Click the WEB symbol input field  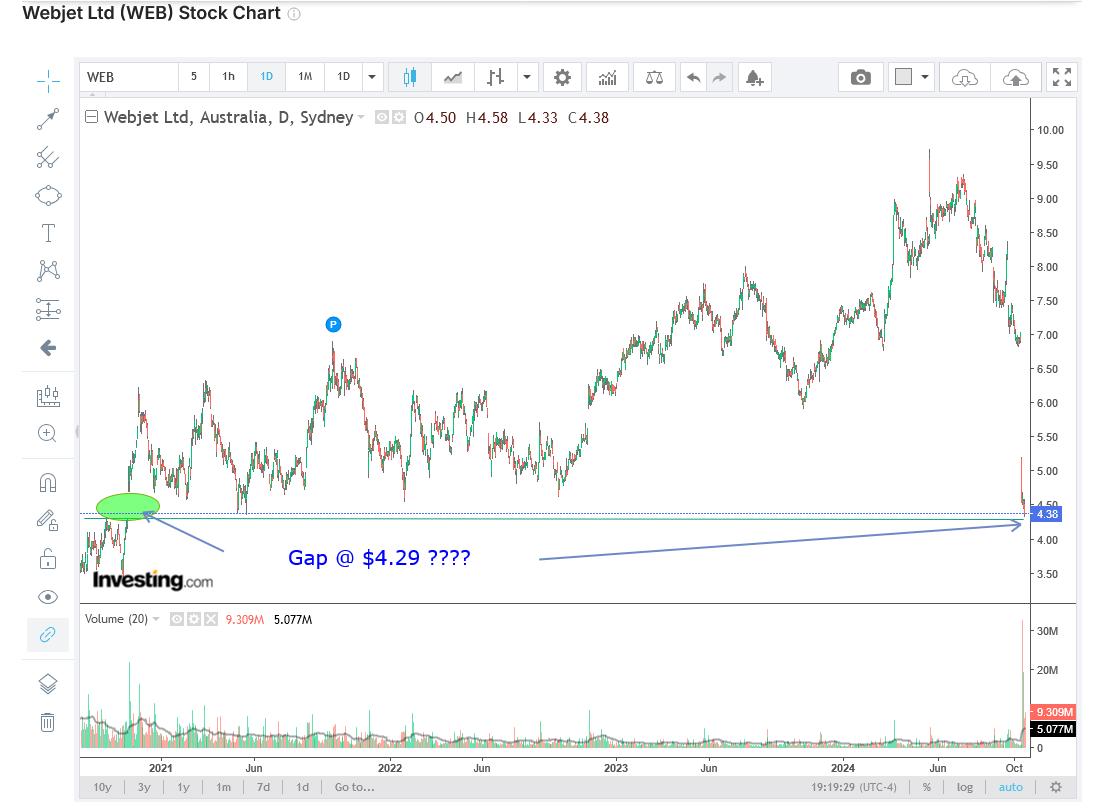[x=129, y=76]
